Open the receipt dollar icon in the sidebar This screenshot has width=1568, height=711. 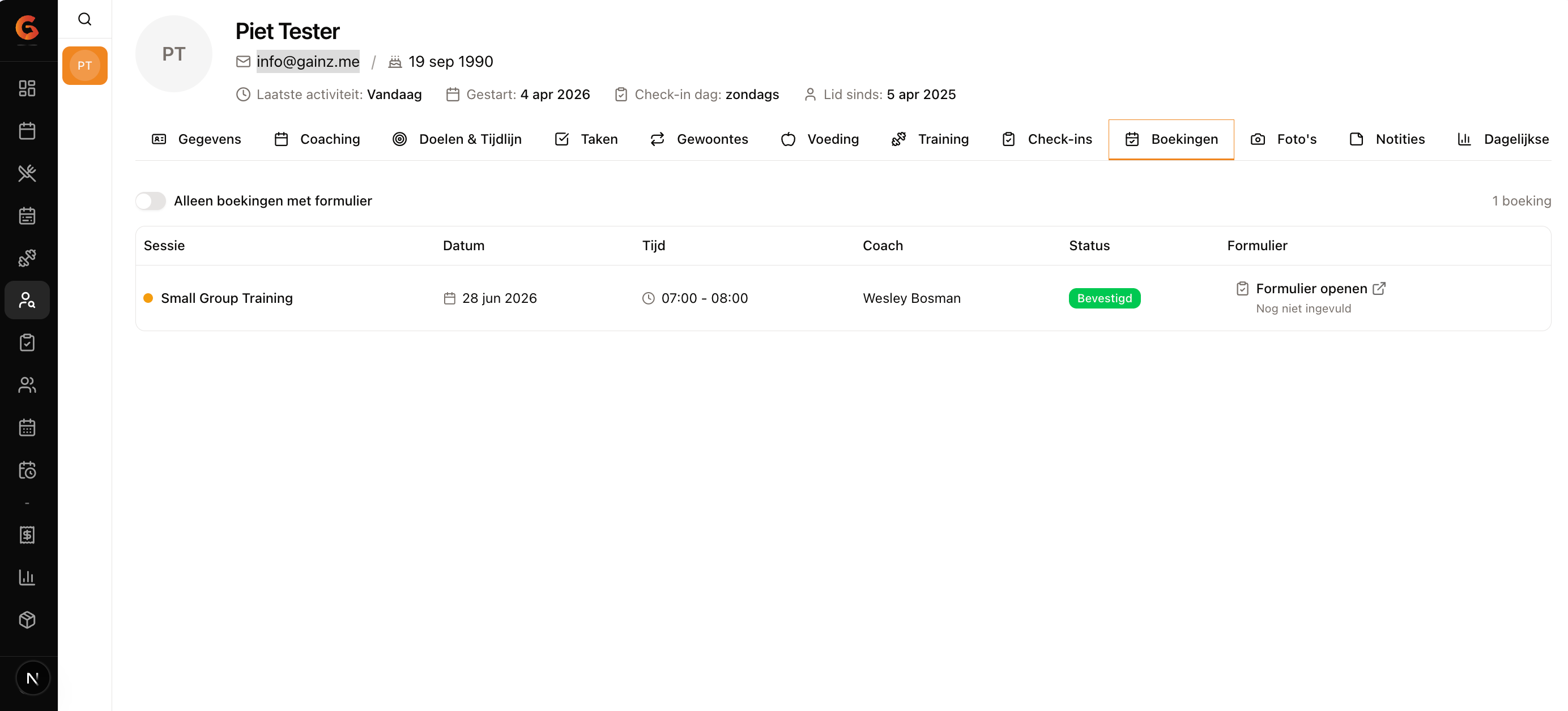[27, 535]
